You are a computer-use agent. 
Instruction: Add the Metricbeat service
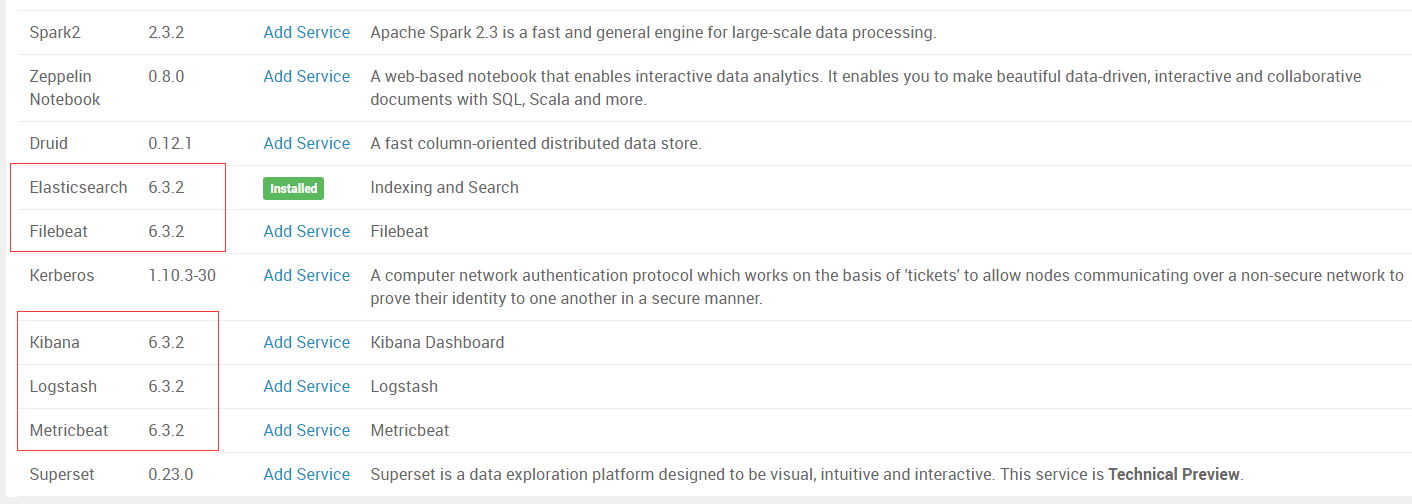point(307,430)
